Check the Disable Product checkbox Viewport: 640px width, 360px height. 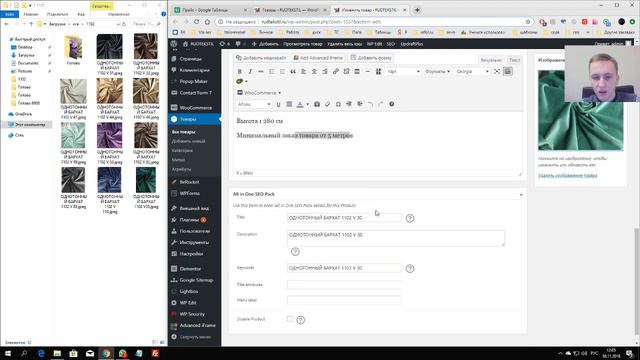click(290, 319)
